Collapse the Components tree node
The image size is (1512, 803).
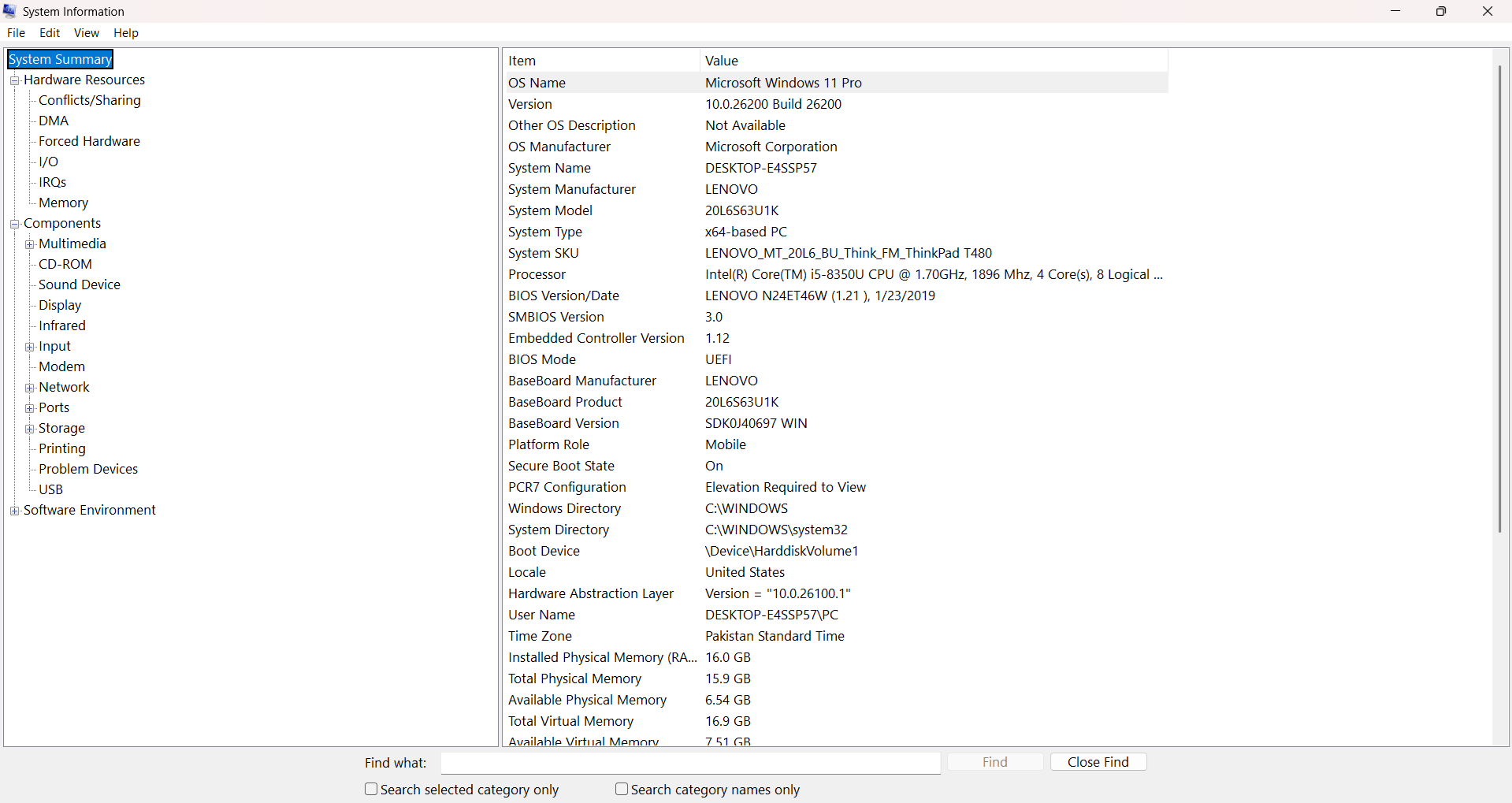pos(14,224)
